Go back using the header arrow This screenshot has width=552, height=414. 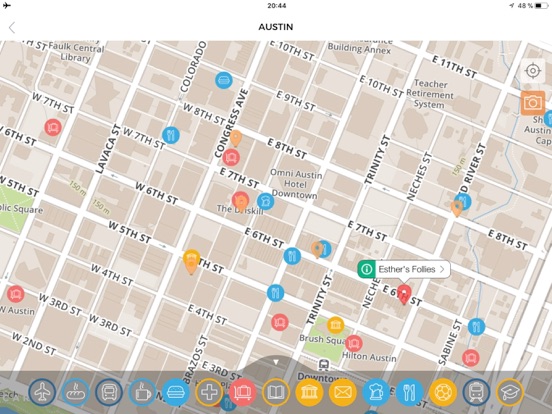12,27
